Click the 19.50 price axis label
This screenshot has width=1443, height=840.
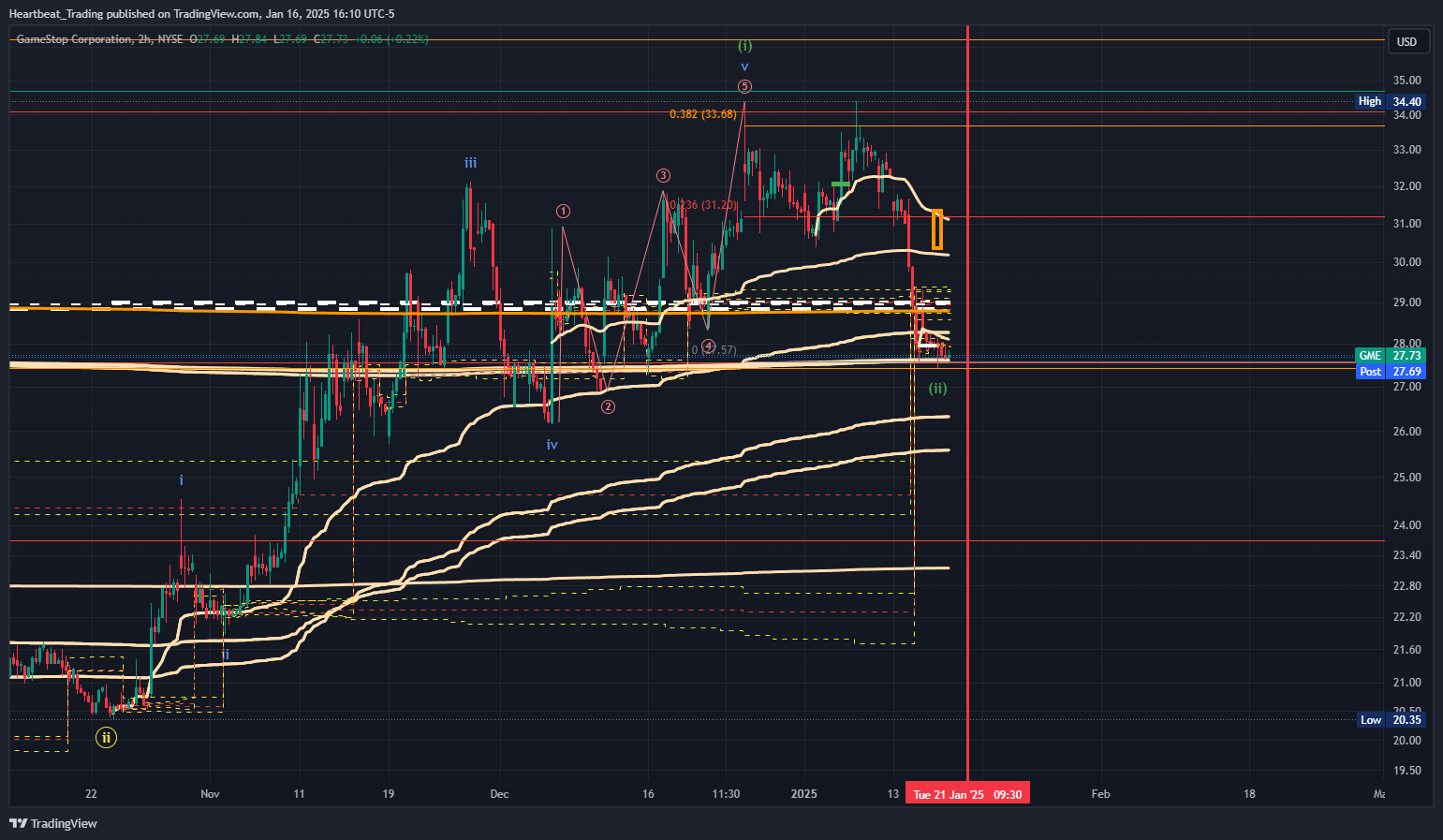[x=1406, y=771]
